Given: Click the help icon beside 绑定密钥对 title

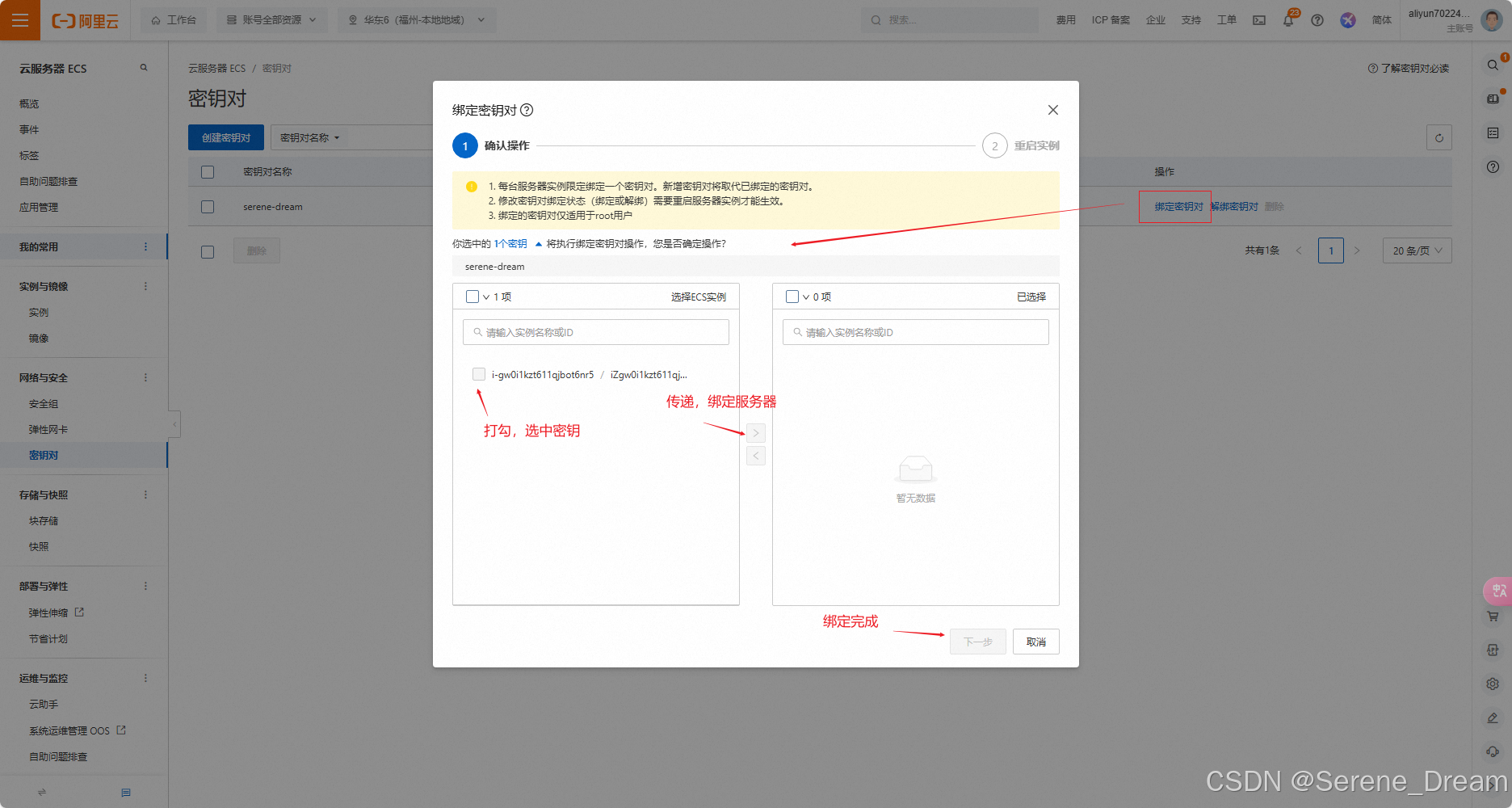Looking at the screenshot, I should [527, 110].
